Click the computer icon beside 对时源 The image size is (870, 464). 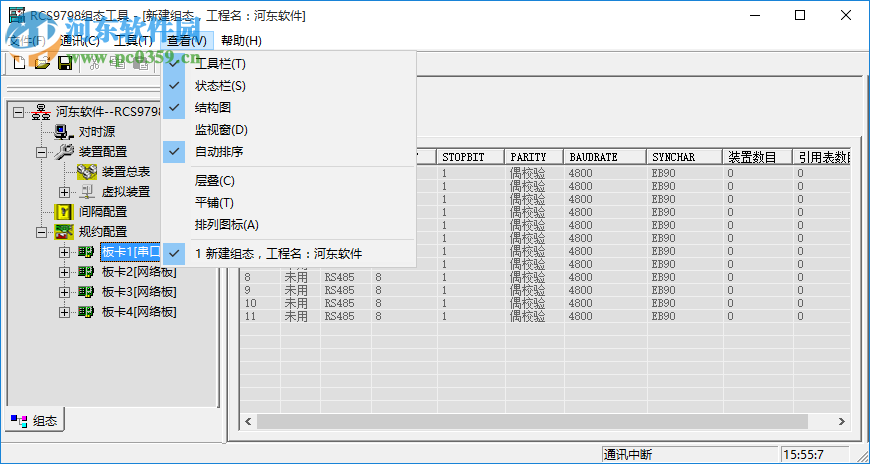64,132
